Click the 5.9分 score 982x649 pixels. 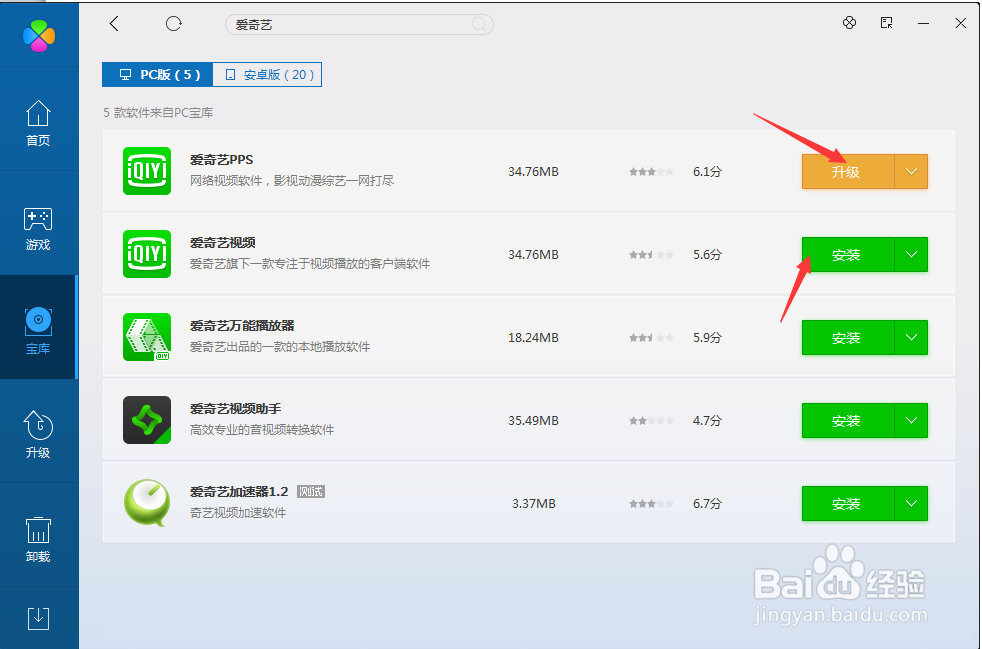pyautogui.click(x=707, y=338)
